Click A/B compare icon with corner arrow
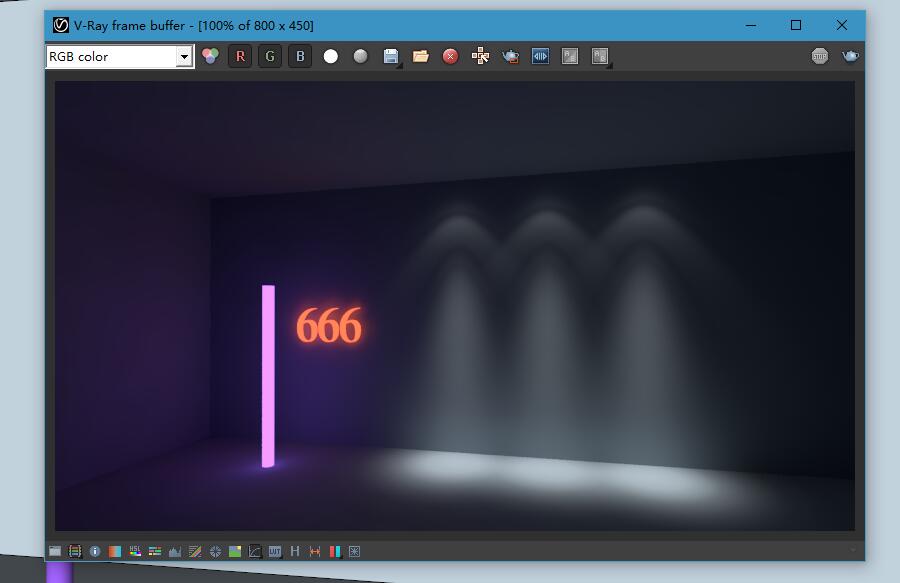The width and height of the screenshot is (900, 583). (x=600, y=56)
